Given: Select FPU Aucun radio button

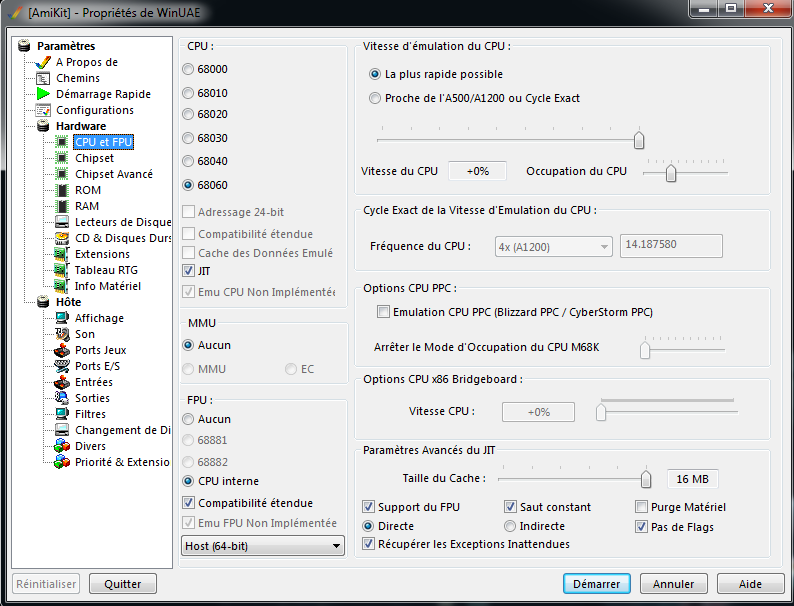Looking at the screenshot, I should pyautogui.click(x=188, y=420).
